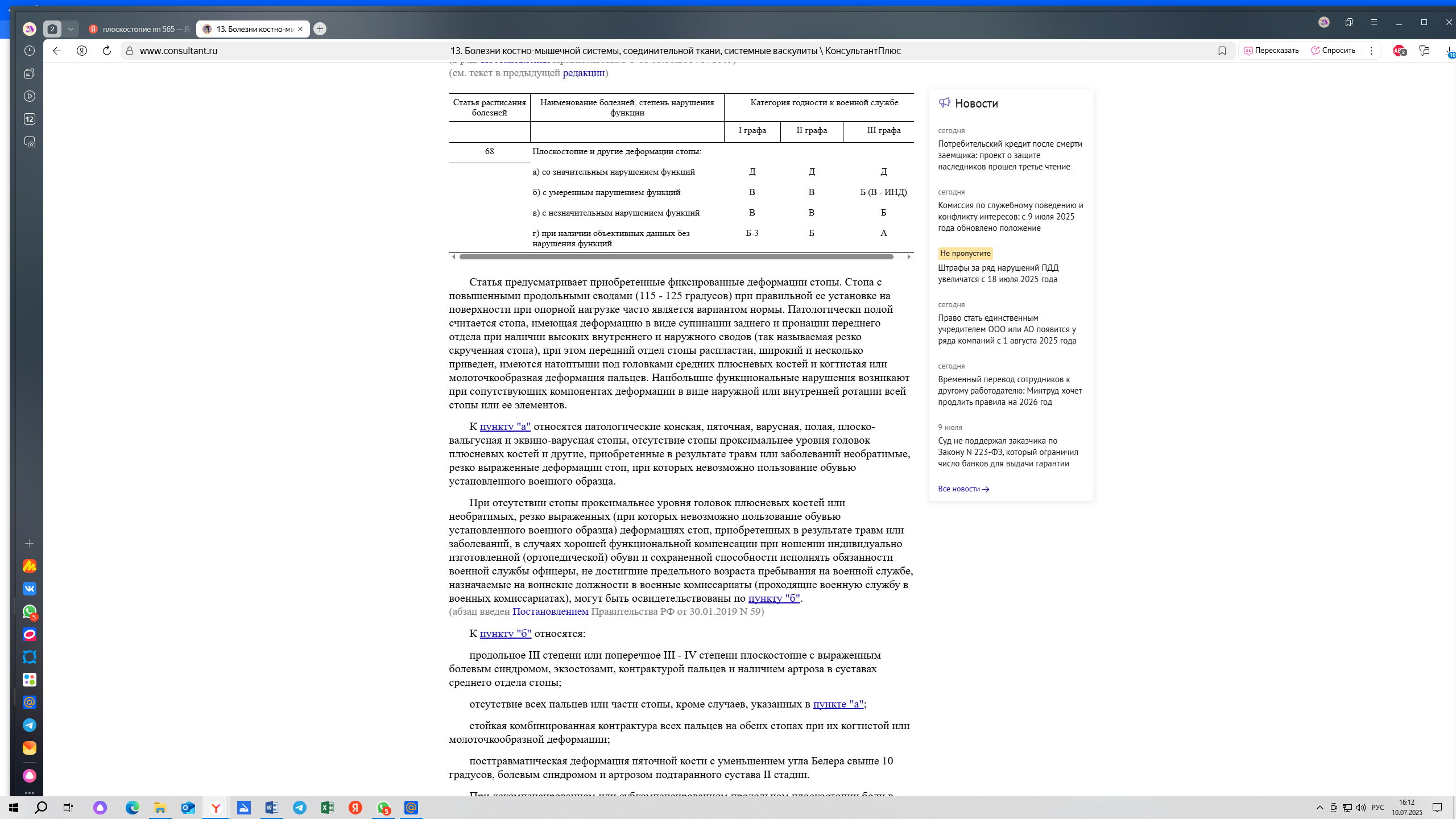
Task: Open WhatsApp icon in browser sidebar
Action: coord(30,611)
